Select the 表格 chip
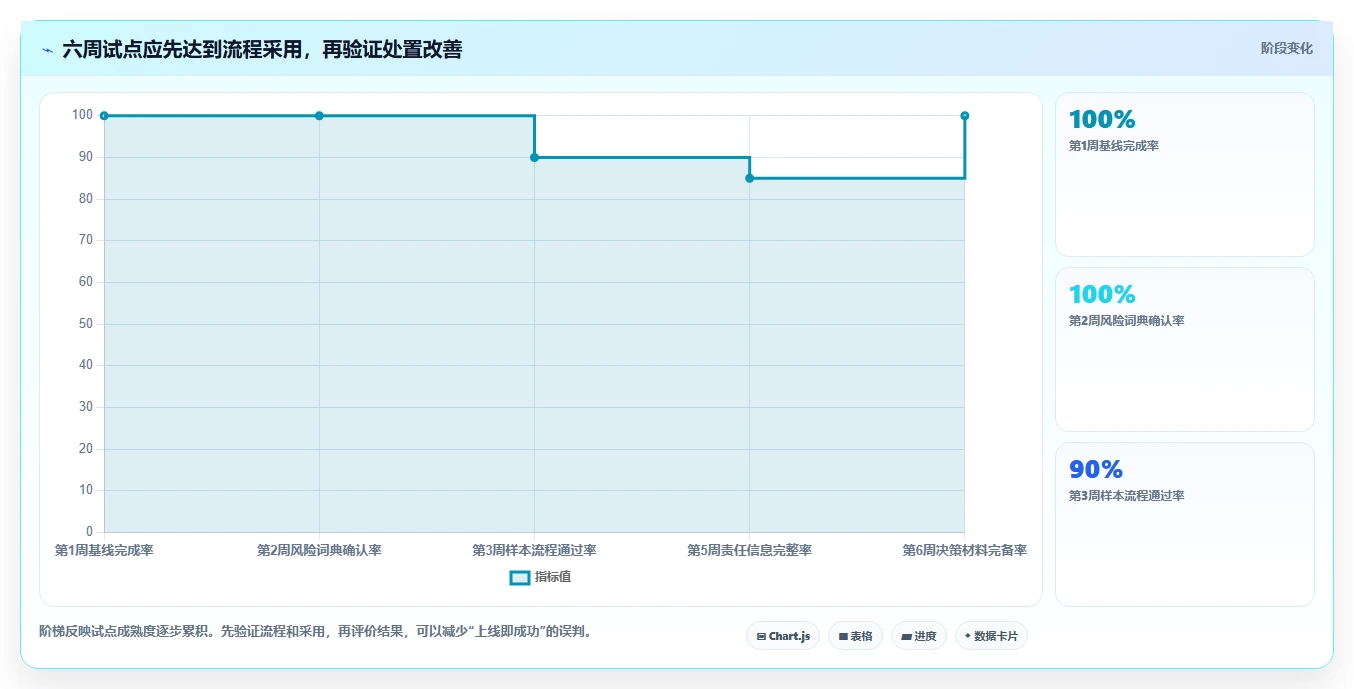The height and width of the screenshot is (689, 1354). (x=855, y=636)
